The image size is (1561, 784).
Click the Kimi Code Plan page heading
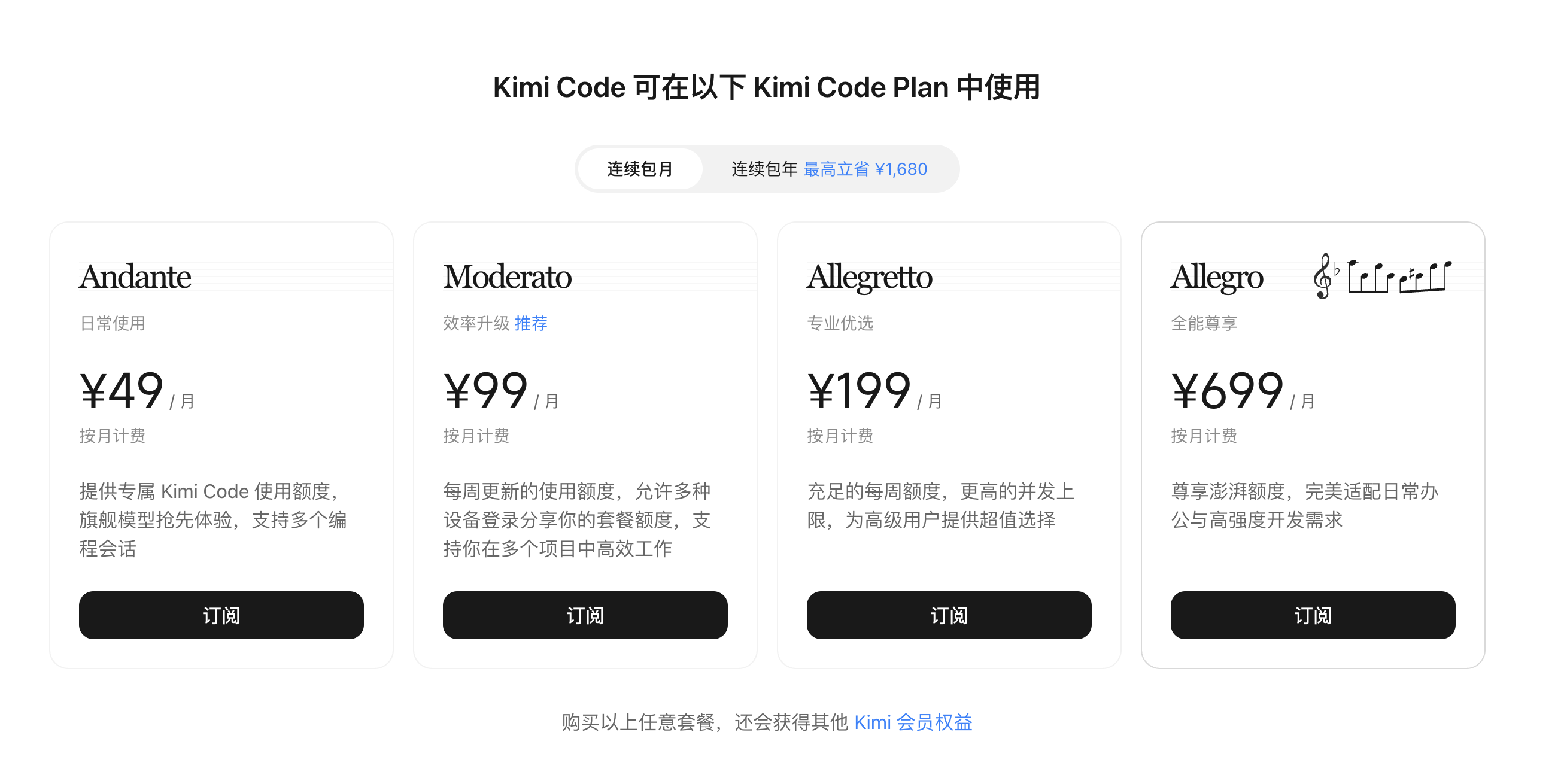pyautogui.click(x=767, y=87)
